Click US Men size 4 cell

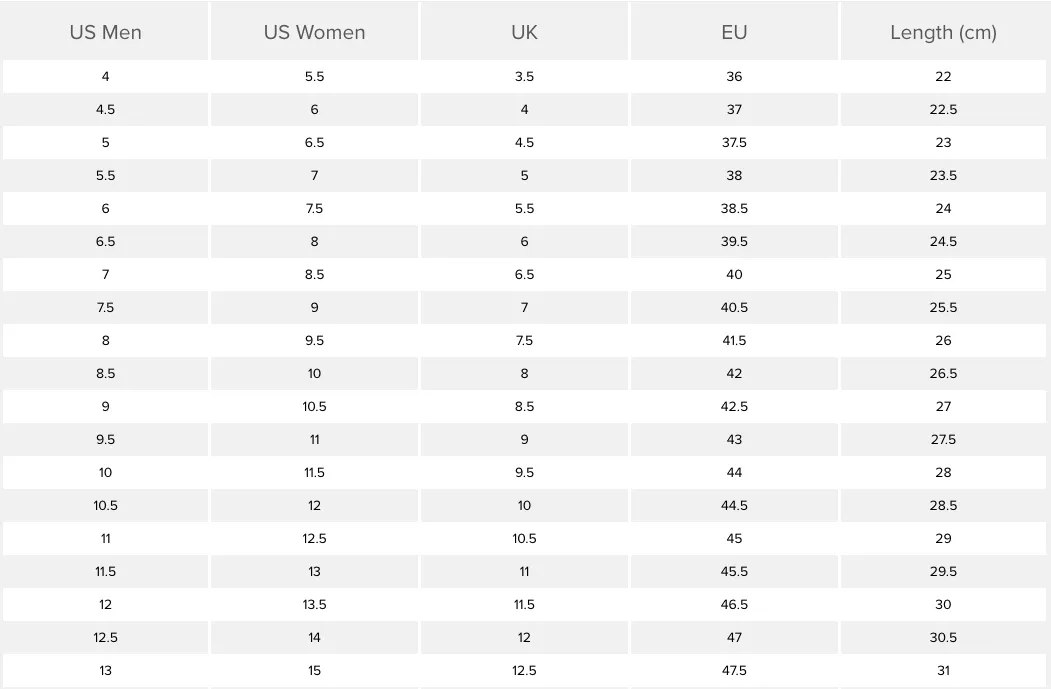tap(105, 76)
